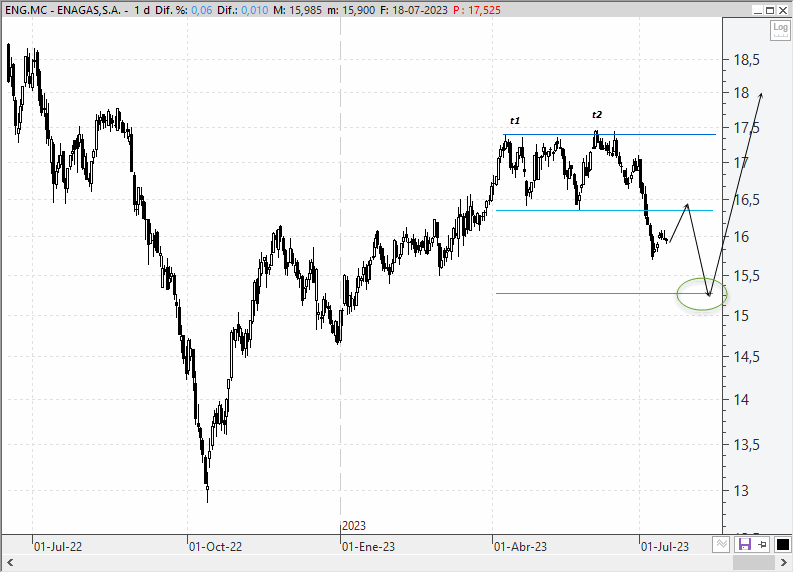Click the 'F: 18-07-2023' date text
This screenshot has height=573, width=794.
(x=414, y=10)
